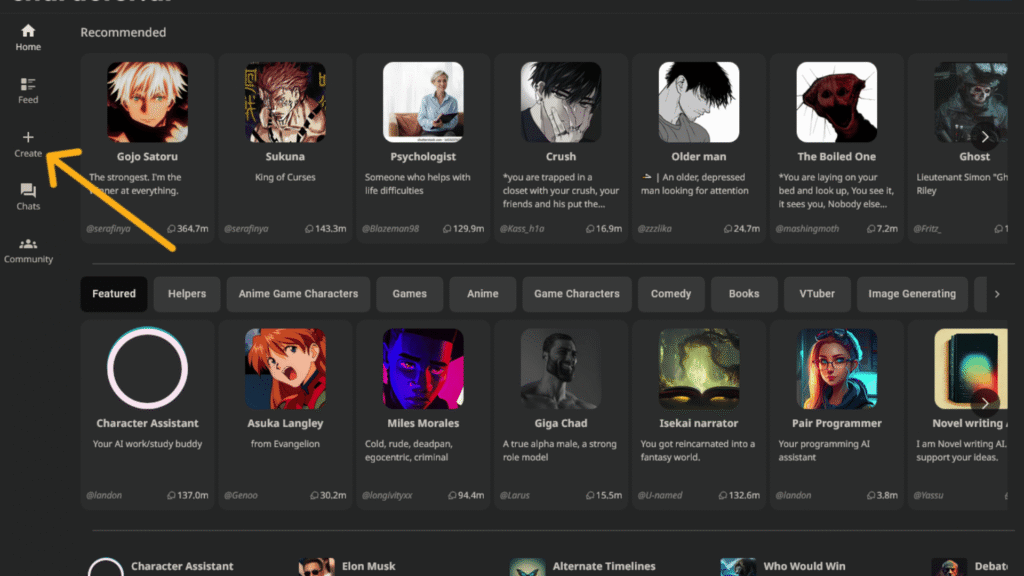This screenshot has width=1024, height=576.
Task: Click creator handle @Larus
Action: pos(515,495)
